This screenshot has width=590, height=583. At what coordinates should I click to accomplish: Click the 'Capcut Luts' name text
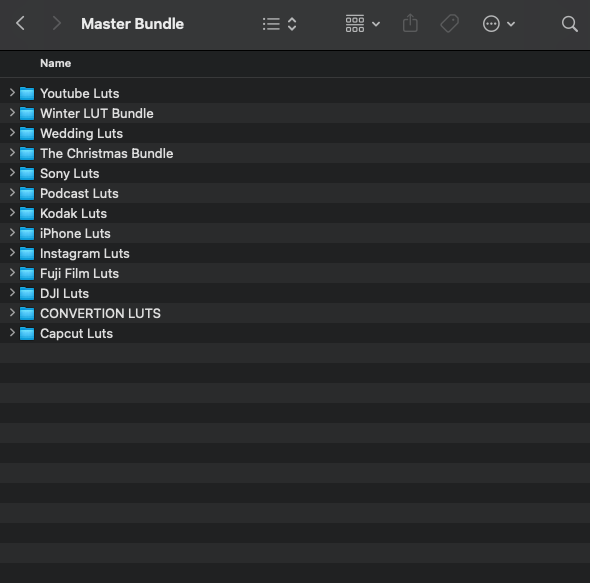(x=76, y=333)
